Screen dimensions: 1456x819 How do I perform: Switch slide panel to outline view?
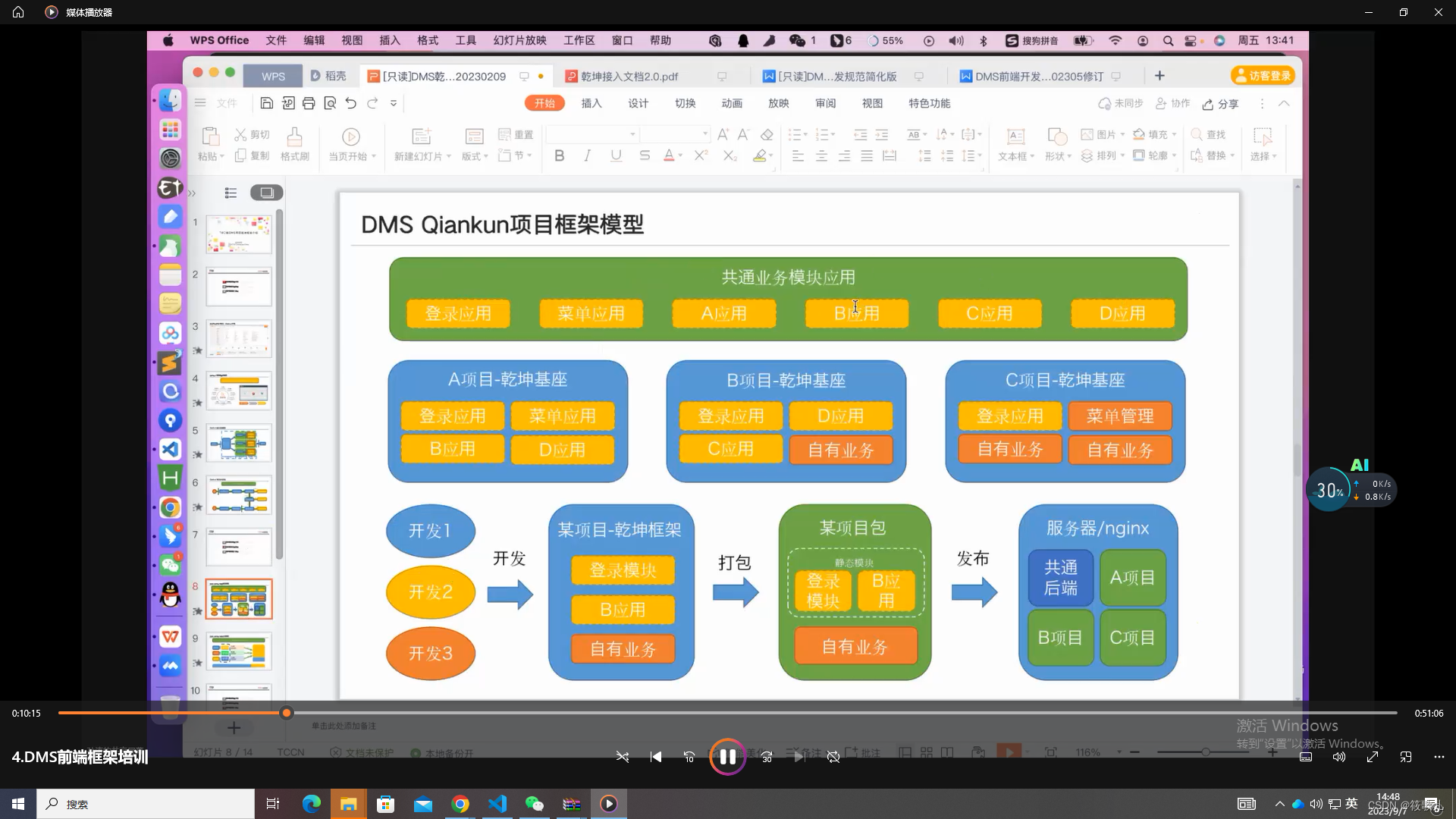click(231, 193)
